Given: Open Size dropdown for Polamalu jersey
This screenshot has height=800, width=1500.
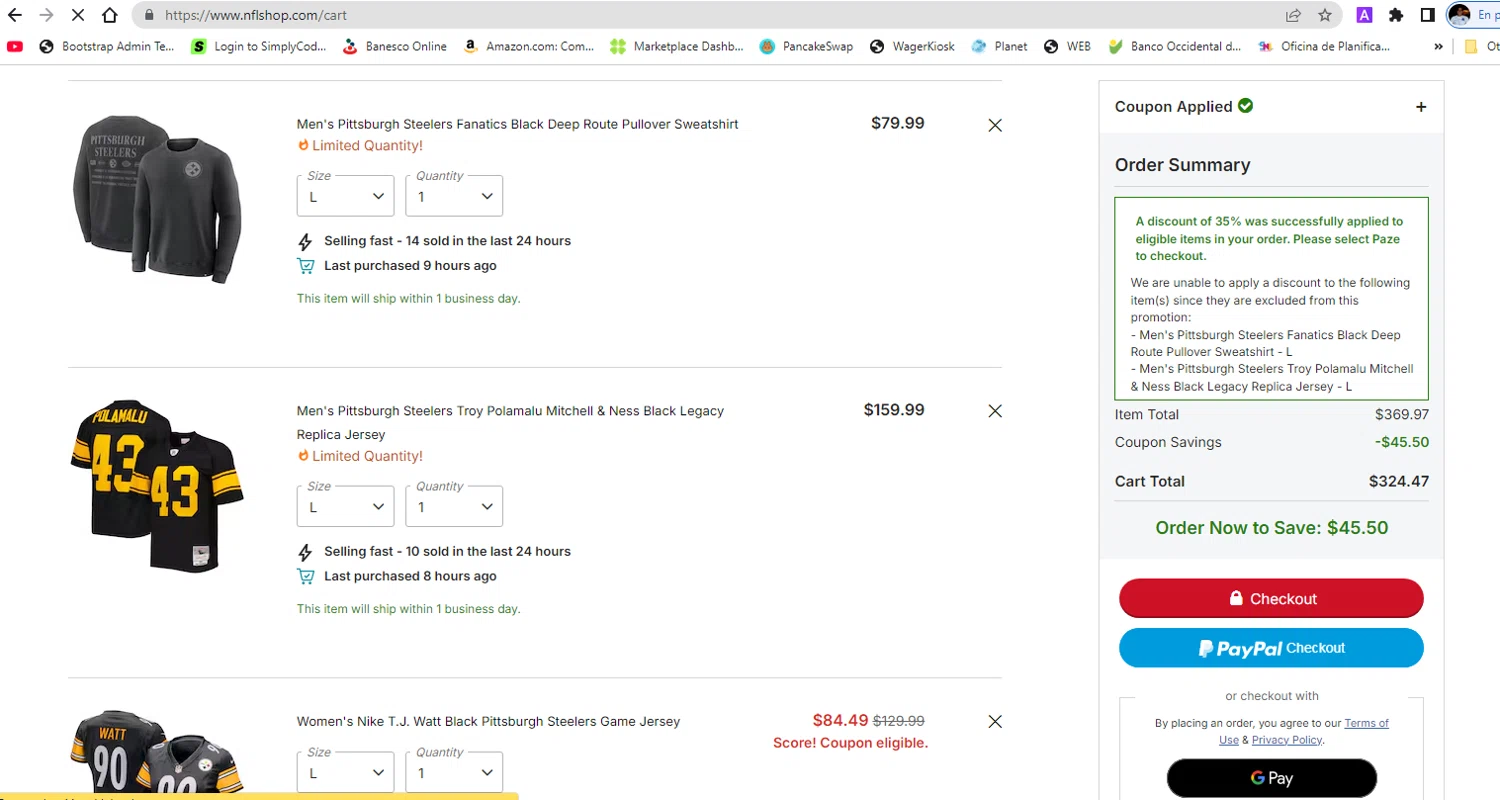Looking at the screenshot, I should (x=345, y=506).
